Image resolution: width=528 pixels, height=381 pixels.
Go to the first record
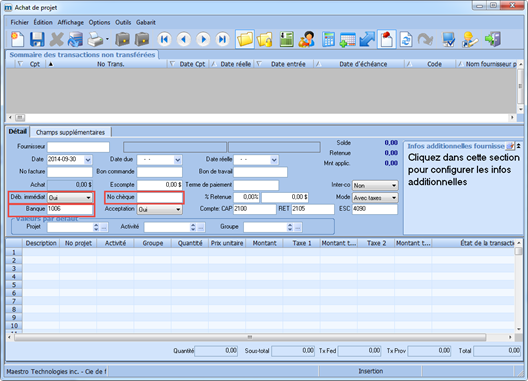[x=164, y=39]
